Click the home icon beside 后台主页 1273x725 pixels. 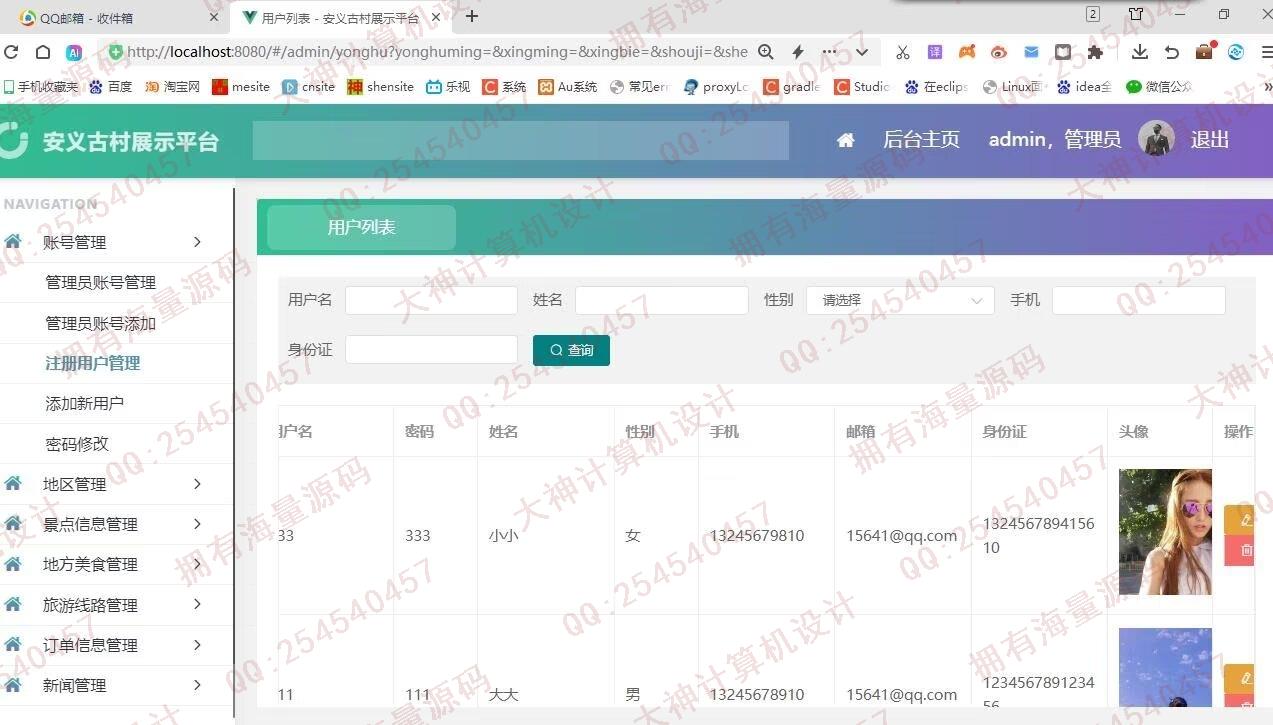coord(846,140)
